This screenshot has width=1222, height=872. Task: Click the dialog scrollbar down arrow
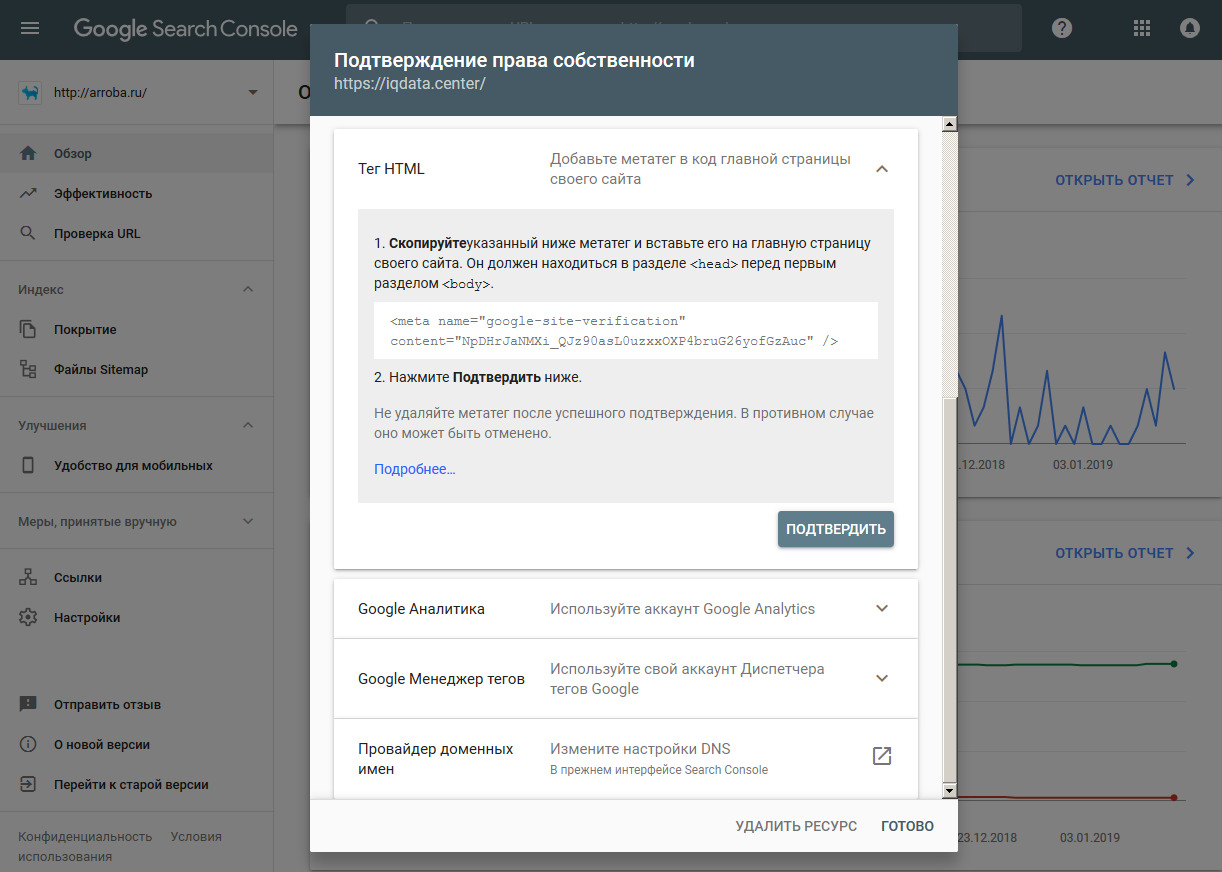pyautogui.click(x=950, y=791)
